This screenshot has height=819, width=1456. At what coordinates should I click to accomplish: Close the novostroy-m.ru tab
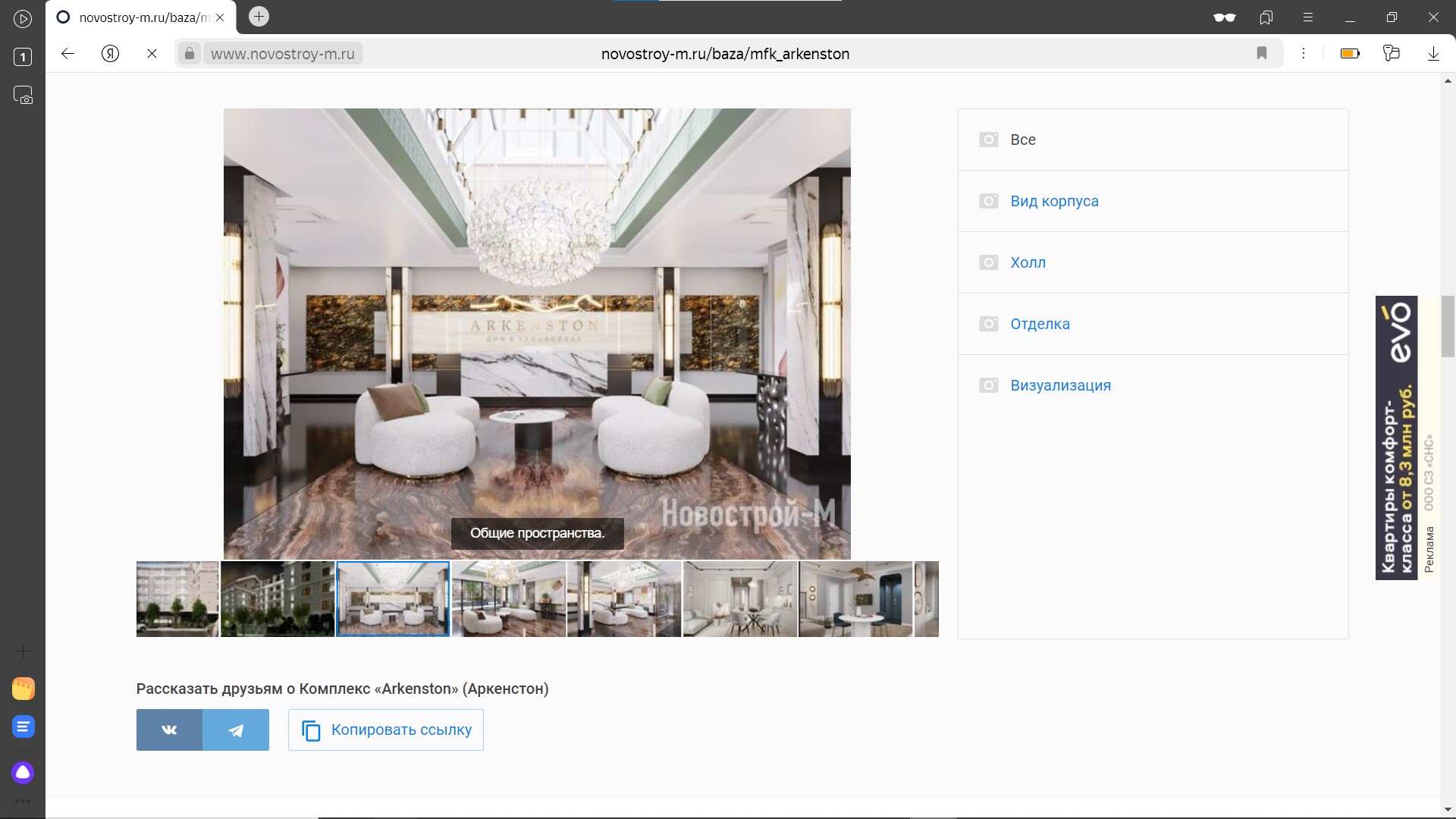220,17
